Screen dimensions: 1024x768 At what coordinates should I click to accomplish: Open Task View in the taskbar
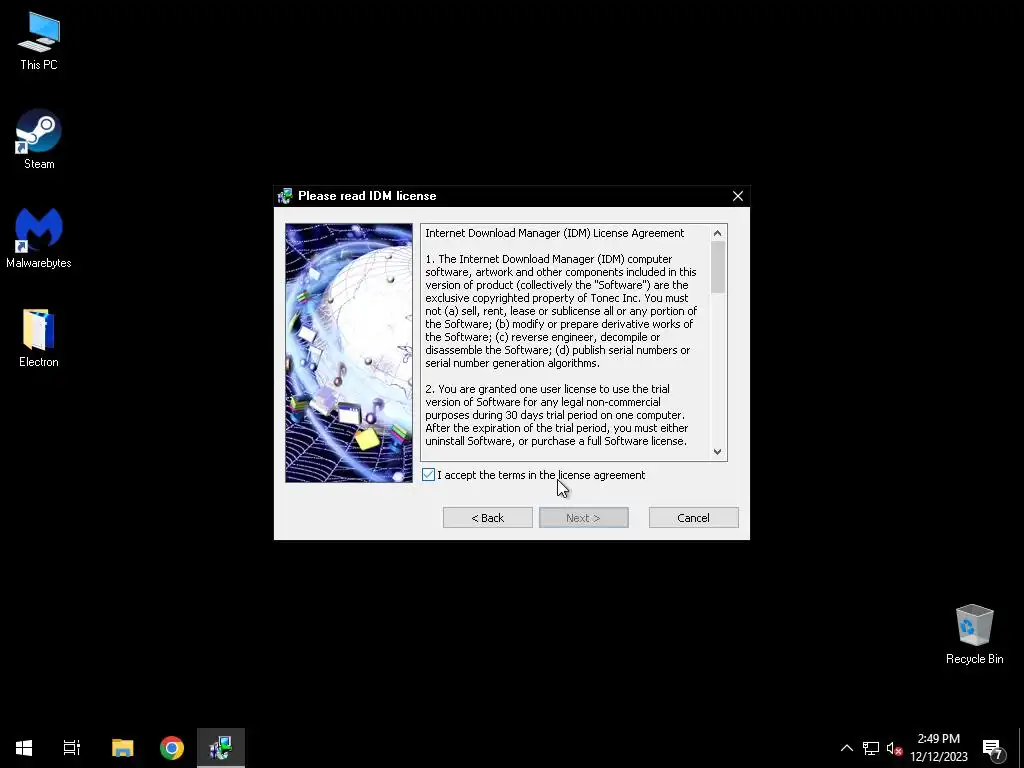click(72, 748)
